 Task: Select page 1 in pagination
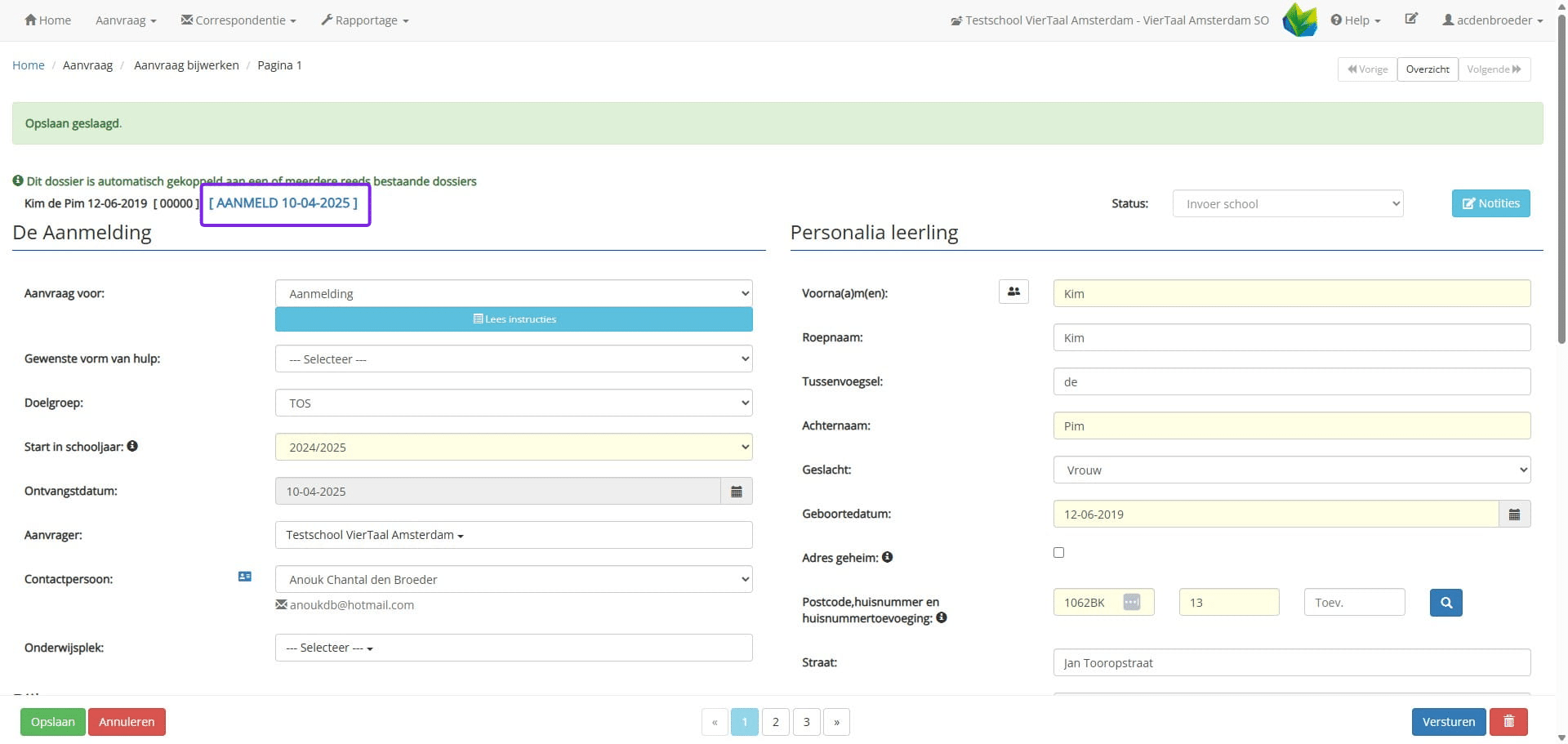click(745, 722)
